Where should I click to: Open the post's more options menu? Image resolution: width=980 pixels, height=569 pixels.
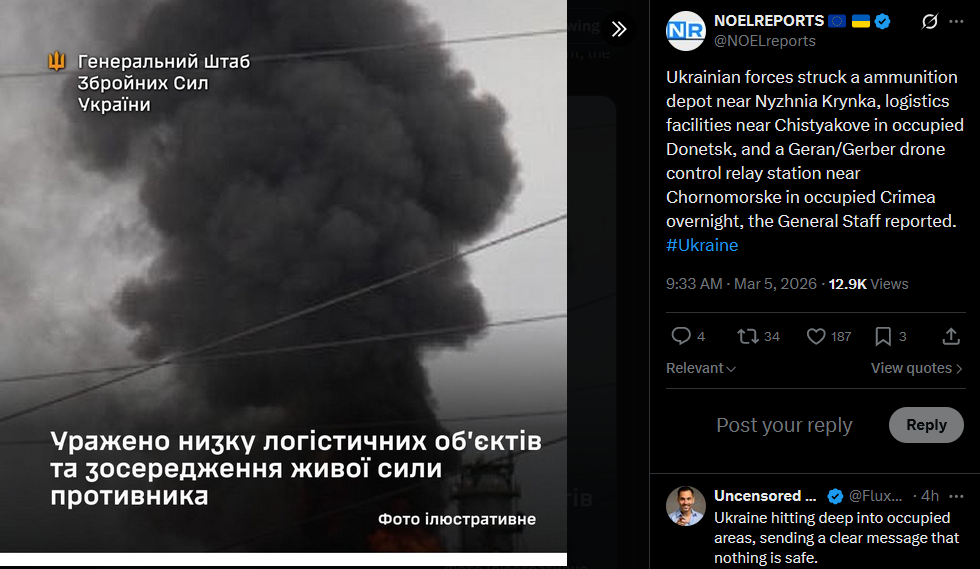pos(956,22)
